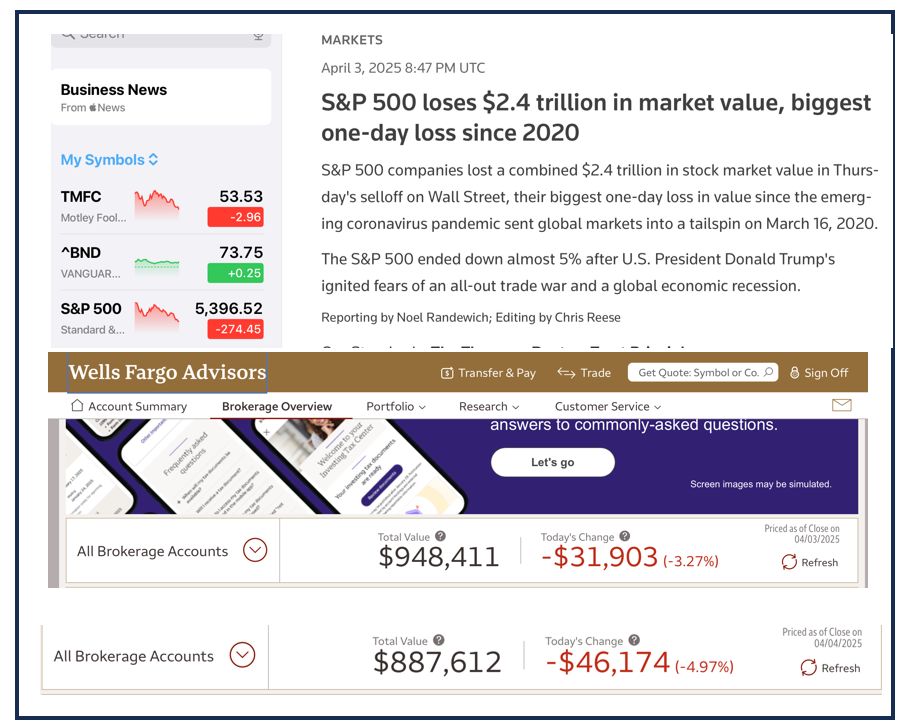
Task: Toggle the S&P 500 -274.45 change badge
Action: (235, 329)
